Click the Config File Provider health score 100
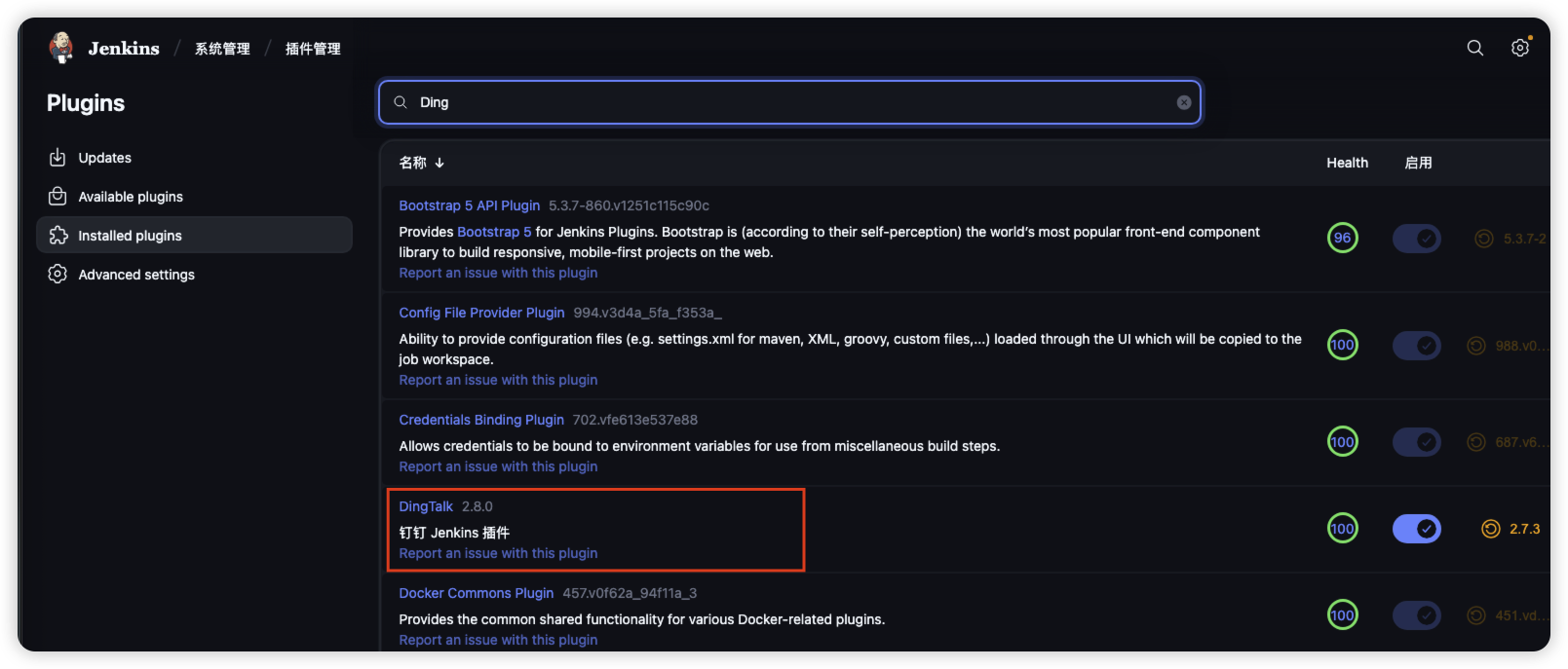 click(x=1343, y=345)
